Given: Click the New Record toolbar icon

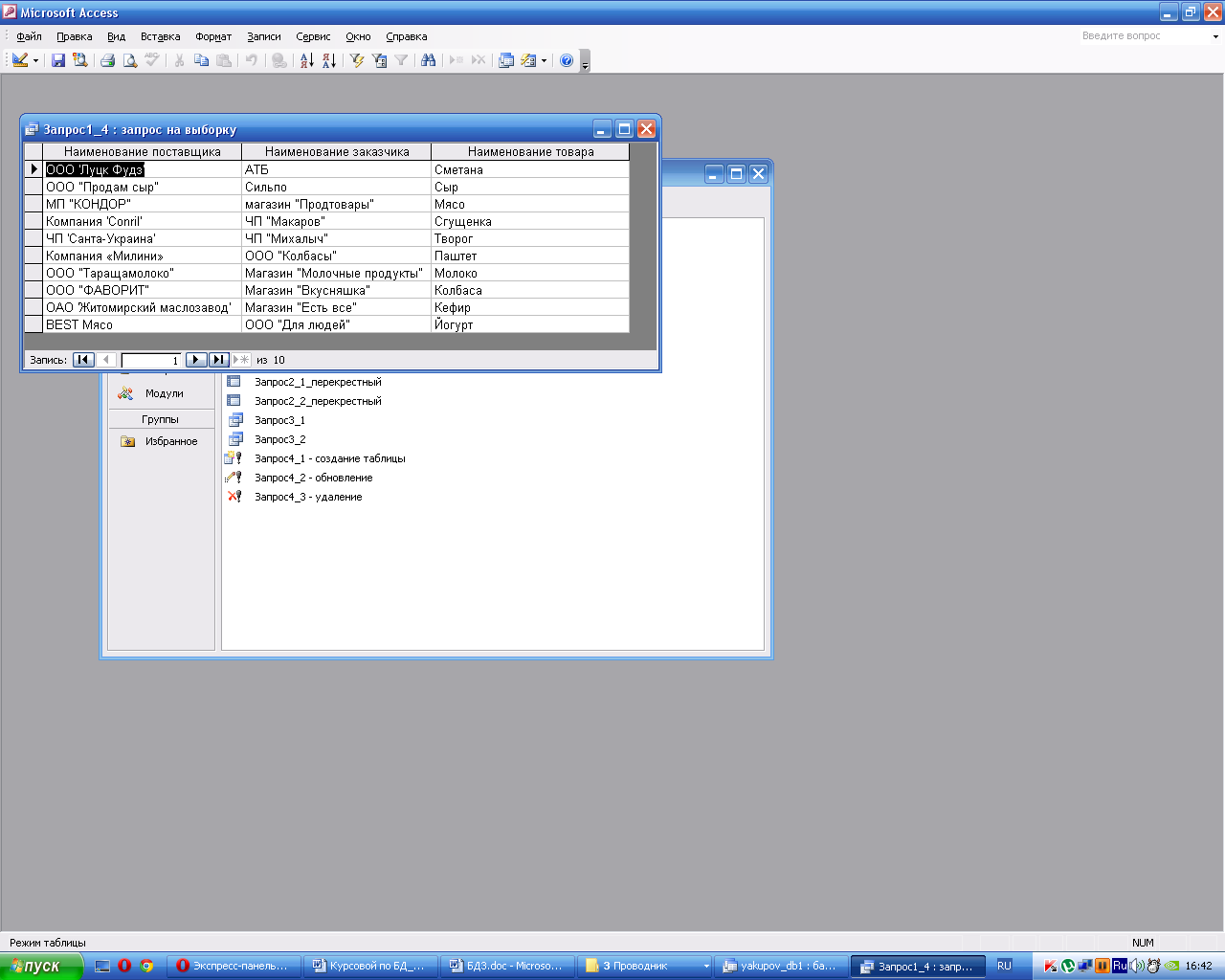Looking at the screenshot, I should tap(457, 60).
